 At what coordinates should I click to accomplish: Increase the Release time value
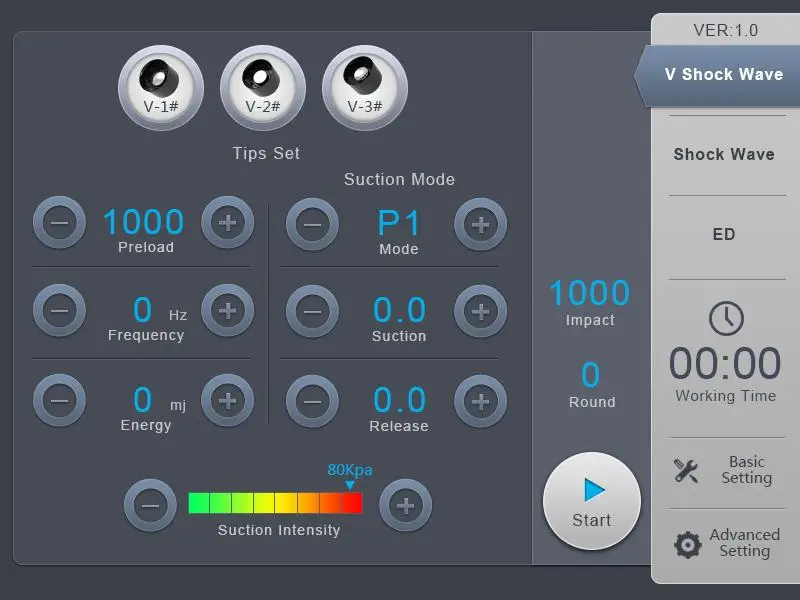click(481, 401)
